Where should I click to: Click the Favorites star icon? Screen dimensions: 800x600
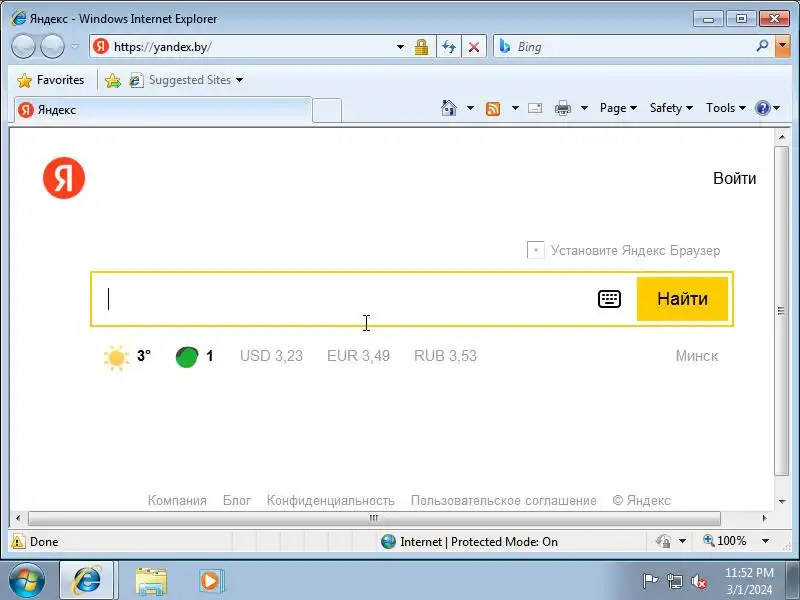point(24,80)
